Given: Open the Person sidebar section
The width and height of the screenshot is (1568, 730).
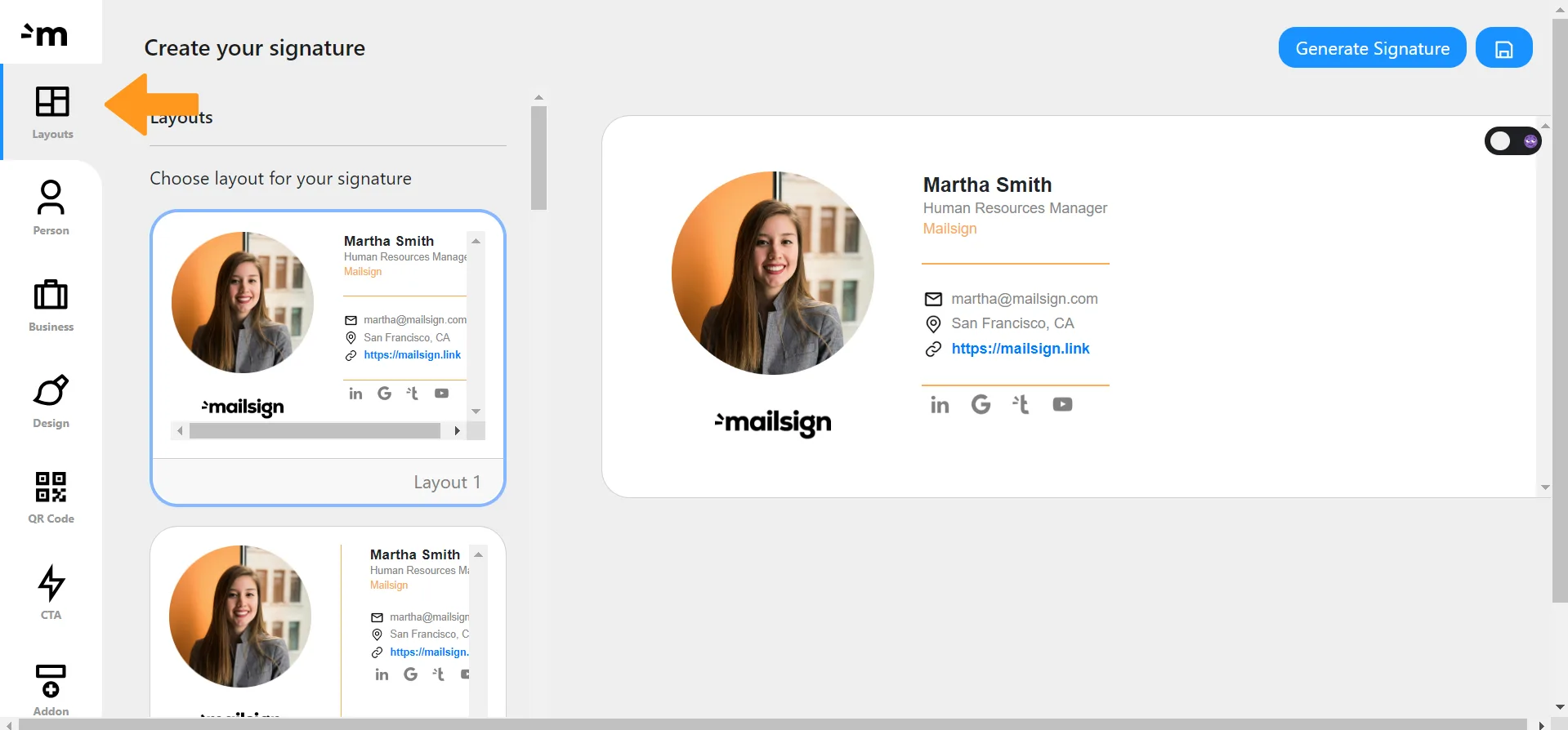Looking at the screenshot, I should [51, 208].
